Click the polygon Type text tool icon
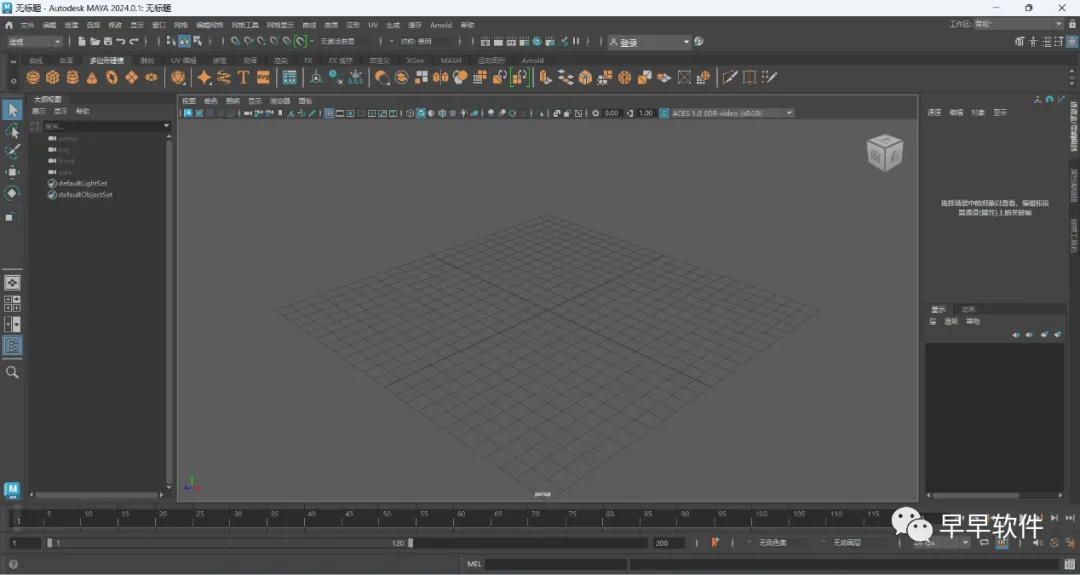This screenshot has width=1080, height=575. [x=243, y=77]
